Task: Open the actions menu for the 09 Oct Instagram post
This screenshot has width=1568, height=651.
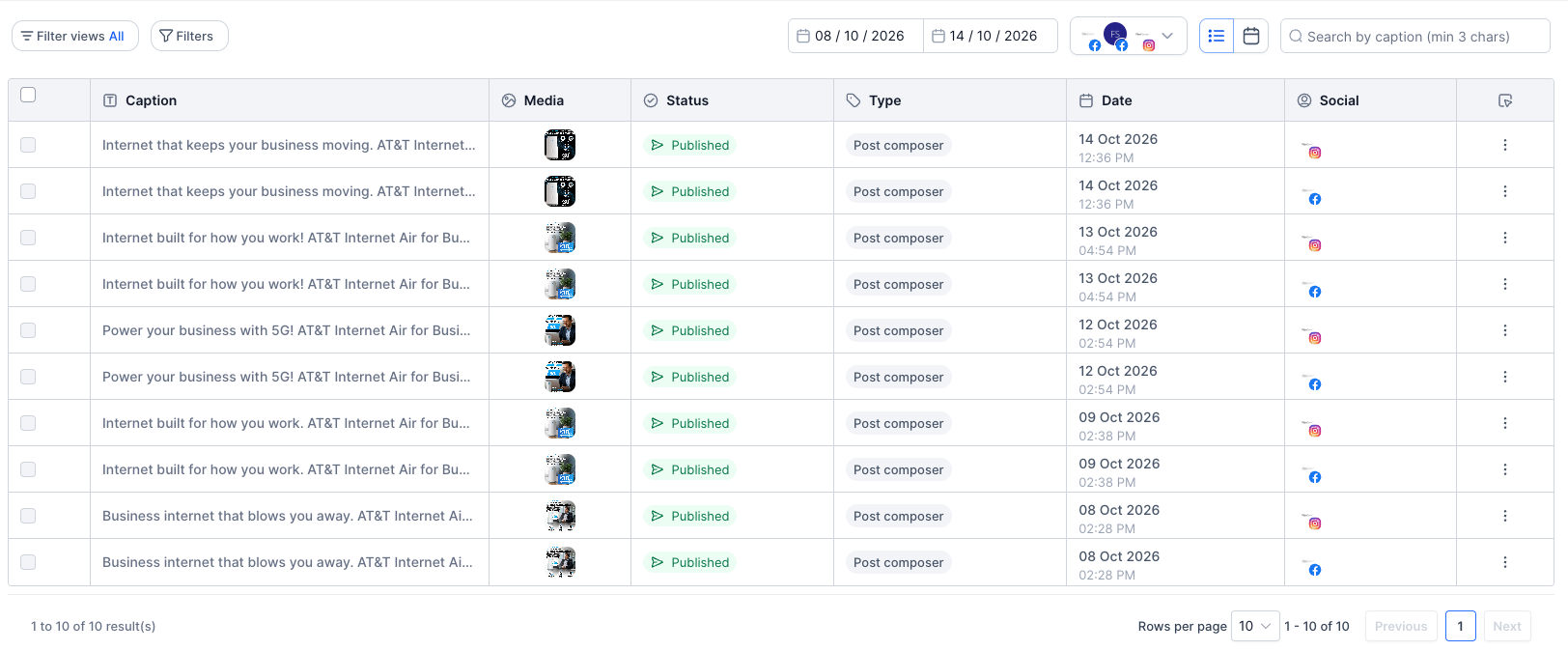Action: click(x=1505, y=423)
